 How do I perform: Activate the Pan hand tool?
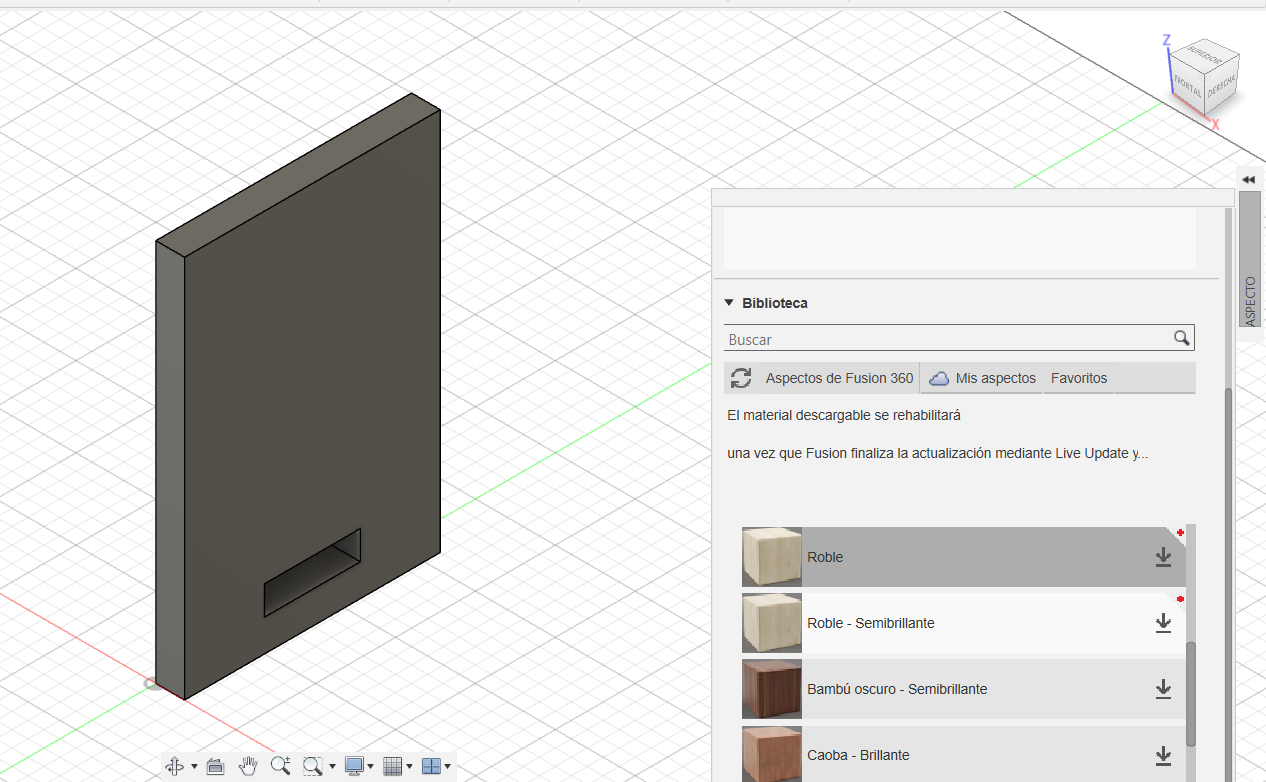pos(248,766)
